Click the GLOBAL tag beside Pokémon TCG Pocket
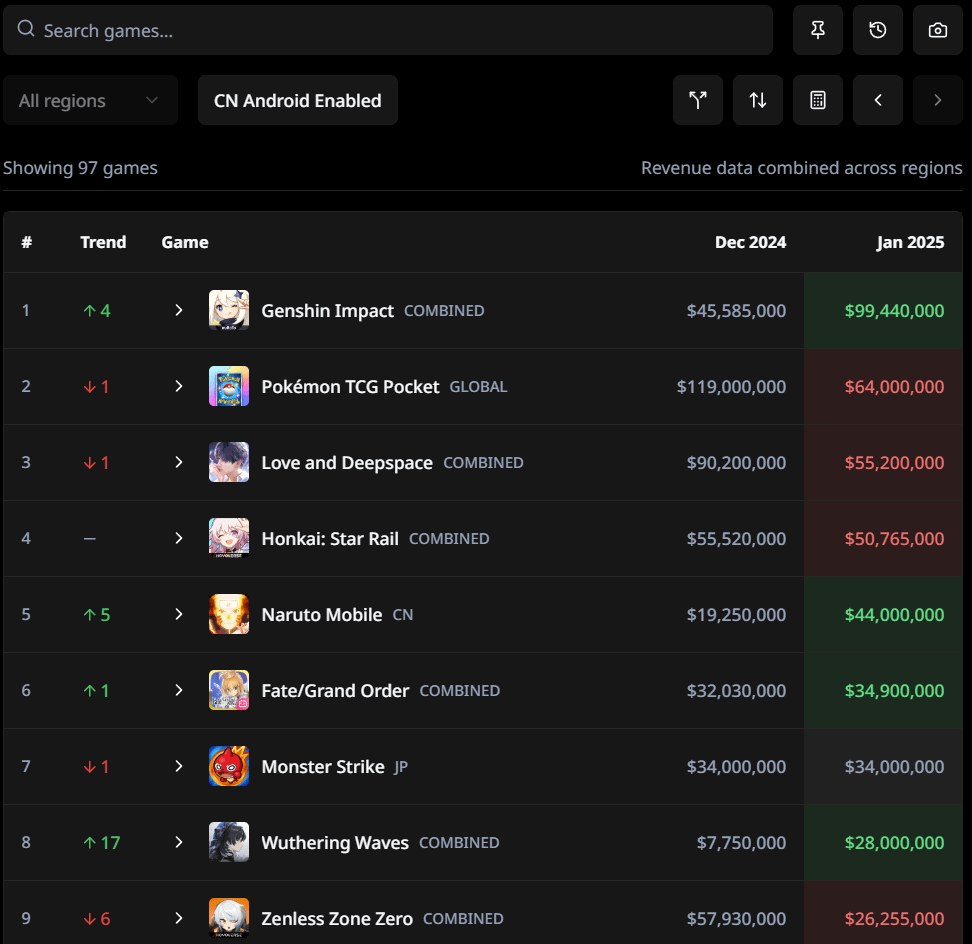Image resolution: width=972 pixels, height=944 pixels. 478,387
